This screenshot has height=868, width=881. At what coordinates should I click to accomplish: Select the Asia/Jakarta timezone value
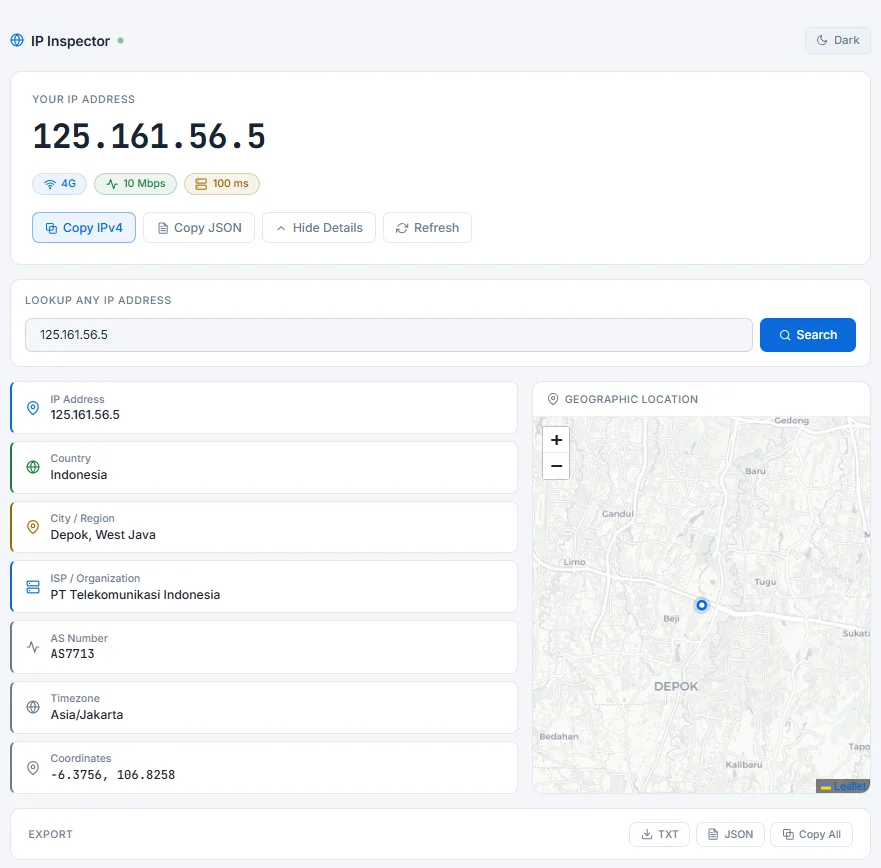click(87, 715)
